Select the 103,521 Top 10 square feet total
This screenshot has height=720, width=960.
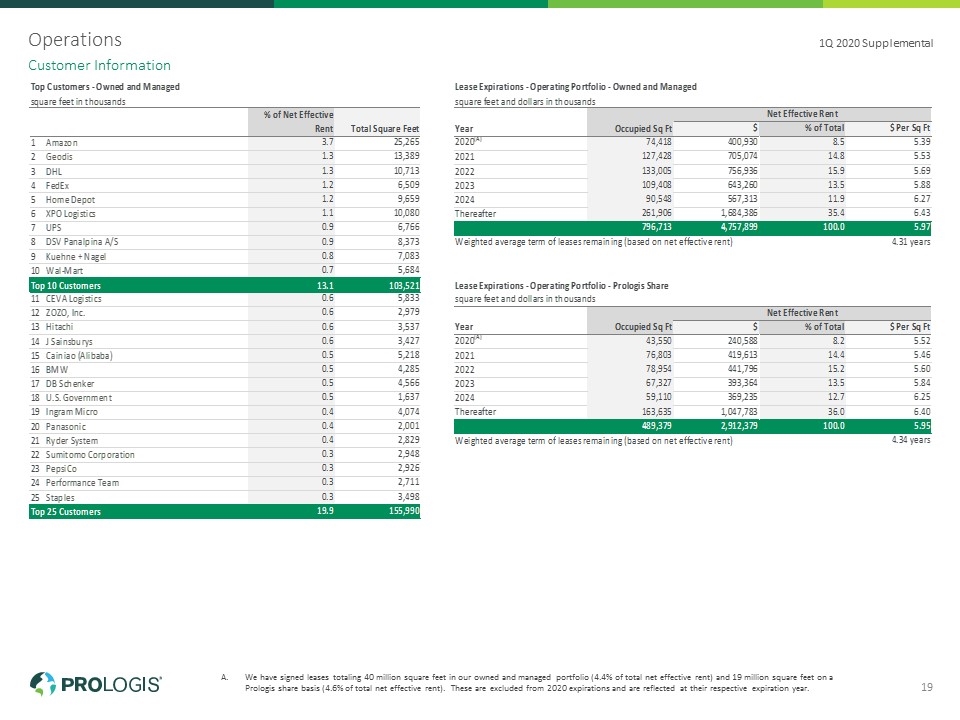click(404, 286)
